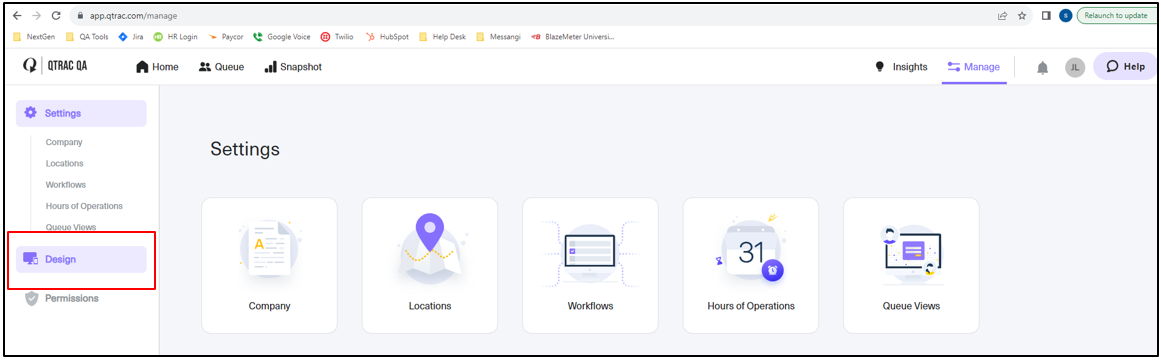Open the Company settings card
The height and width of the screenshot is (360, 1161).
point(270,265)
